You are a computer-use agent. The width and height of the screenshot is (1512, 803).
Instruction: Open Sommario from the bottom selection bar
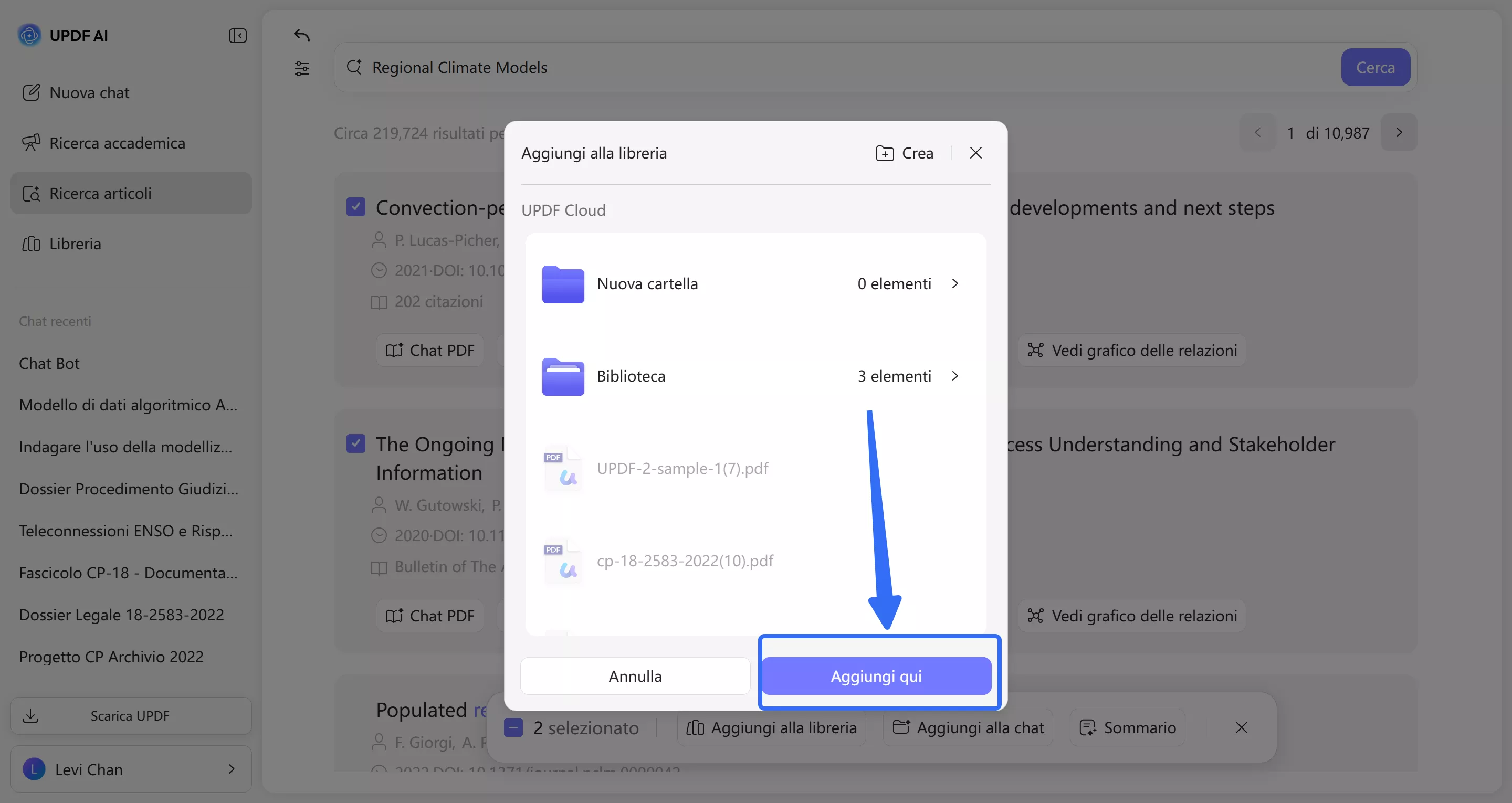click(x=1127, y=727)
